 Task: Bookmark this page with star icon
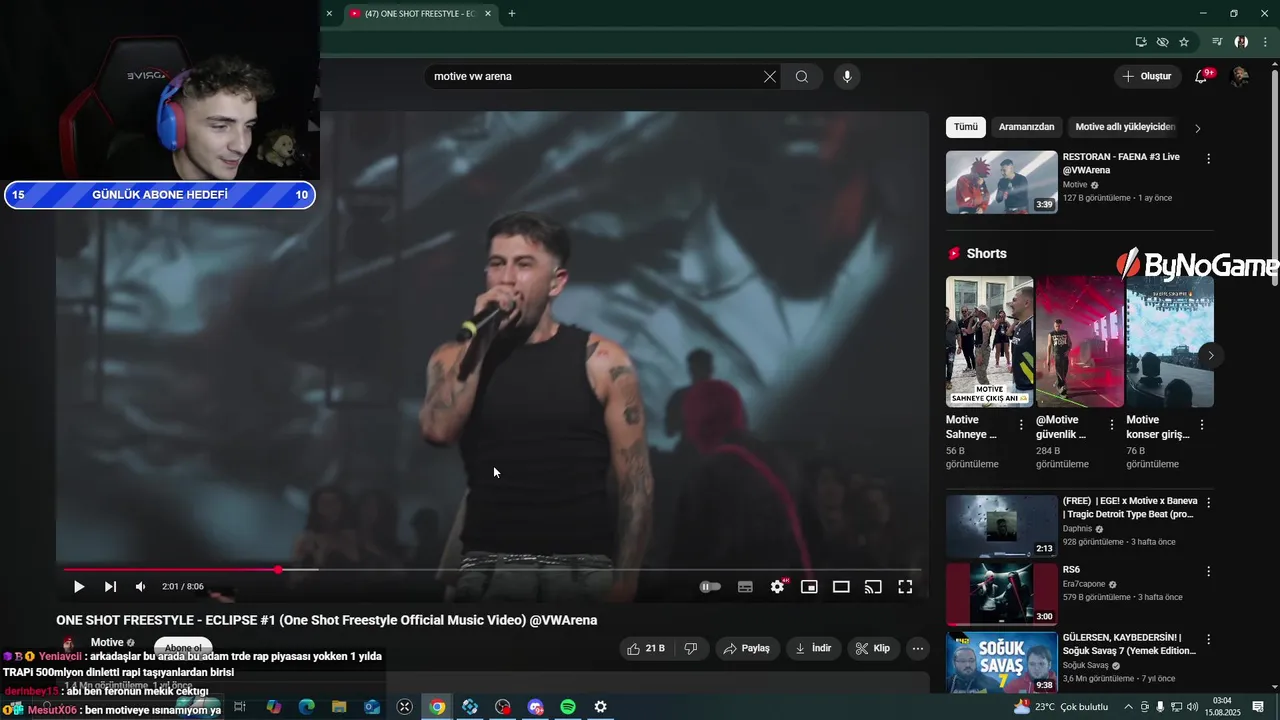tap(1184, 42)
